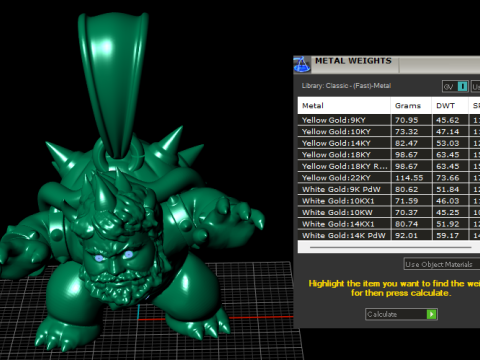Click the Metal column header
Viewport: 480px width, 360px height.
click(x=344, y=106)
